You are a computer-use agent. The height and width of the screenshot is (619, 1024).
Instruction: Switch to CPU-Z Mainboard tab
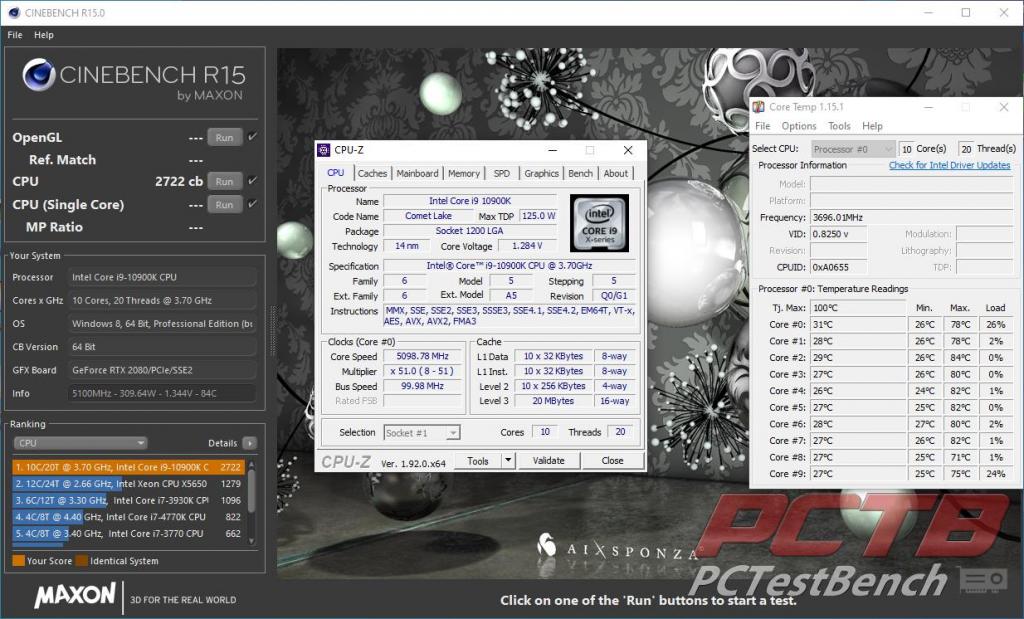(417, 173)
